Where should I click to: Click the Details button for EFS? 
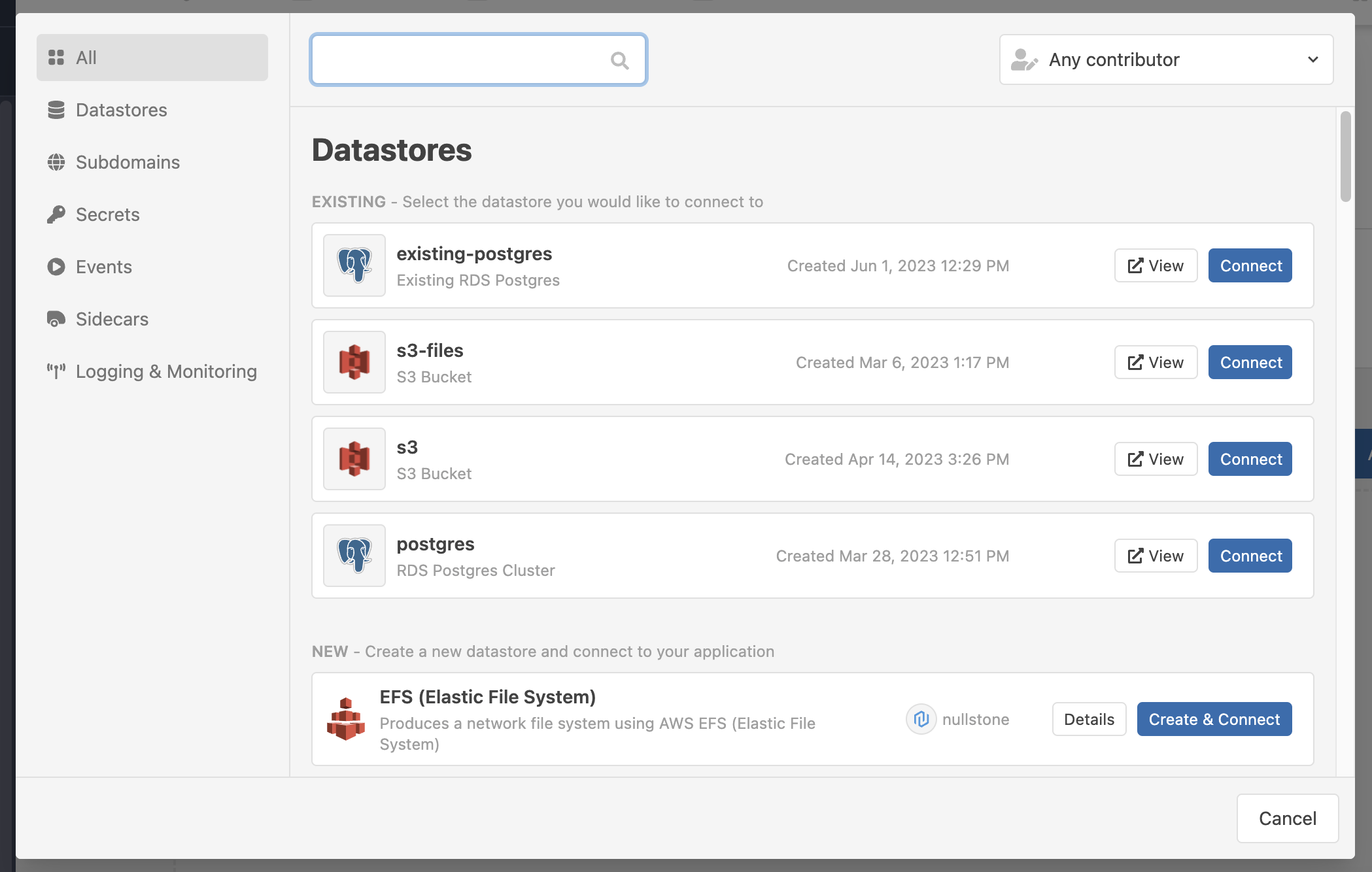tap(1088, 719)
